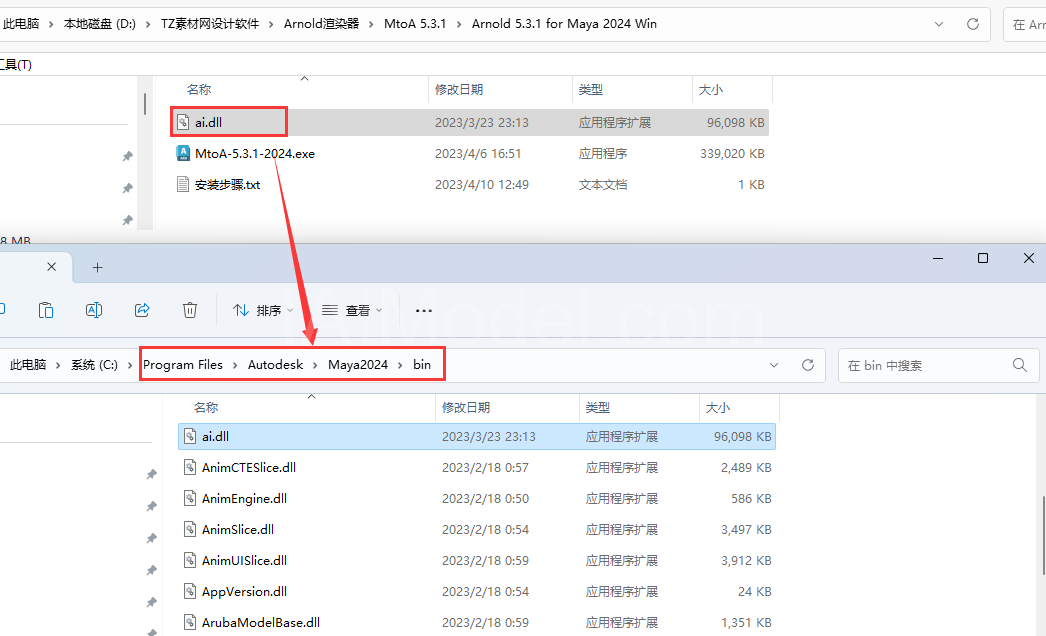Click the share icon in toolbar
Viewport: 1046px width, 636px height.
click(x=142, y=310)
